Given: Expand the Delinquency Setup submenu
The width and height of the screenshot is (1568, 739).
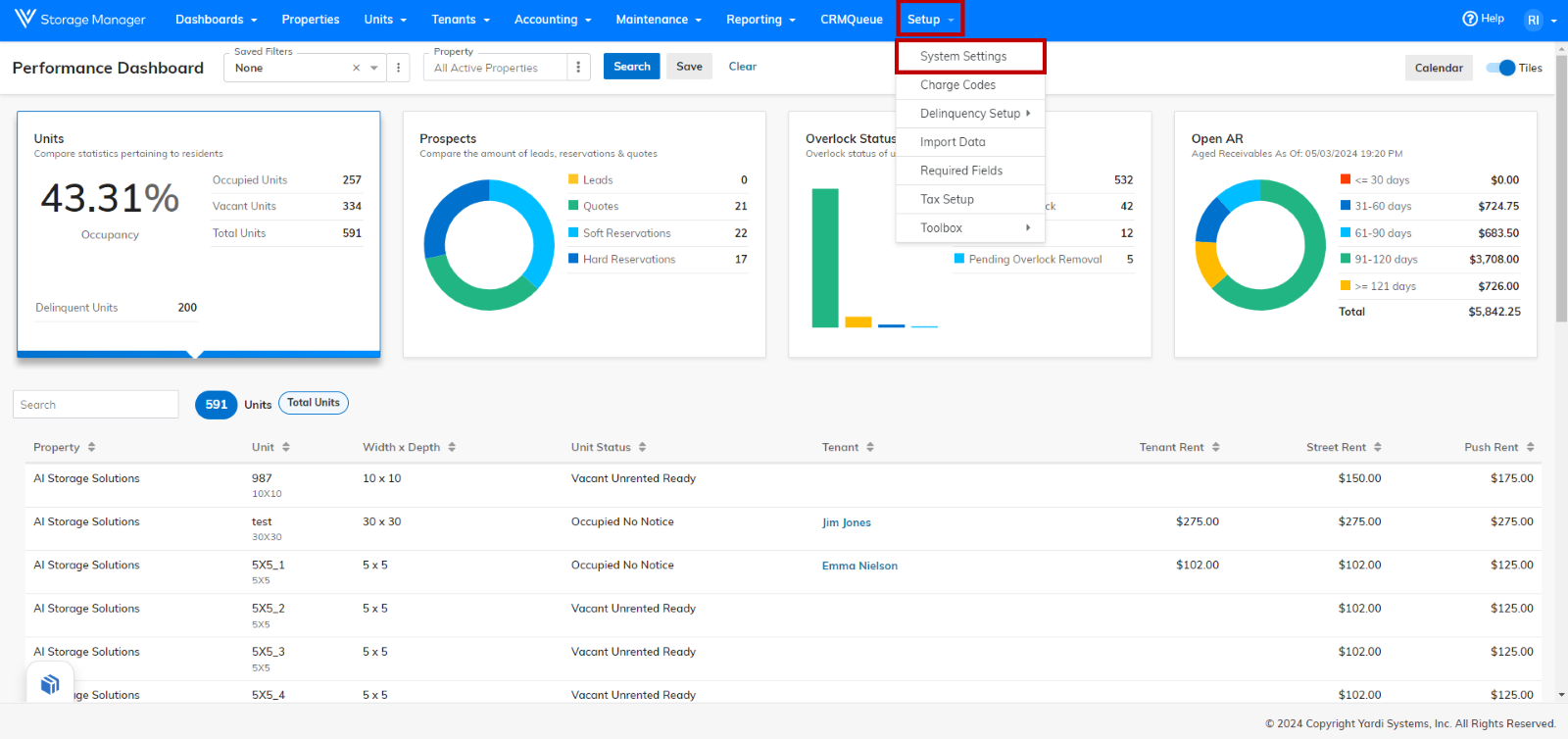Looking at the screenshot, I should pos(970,114).
